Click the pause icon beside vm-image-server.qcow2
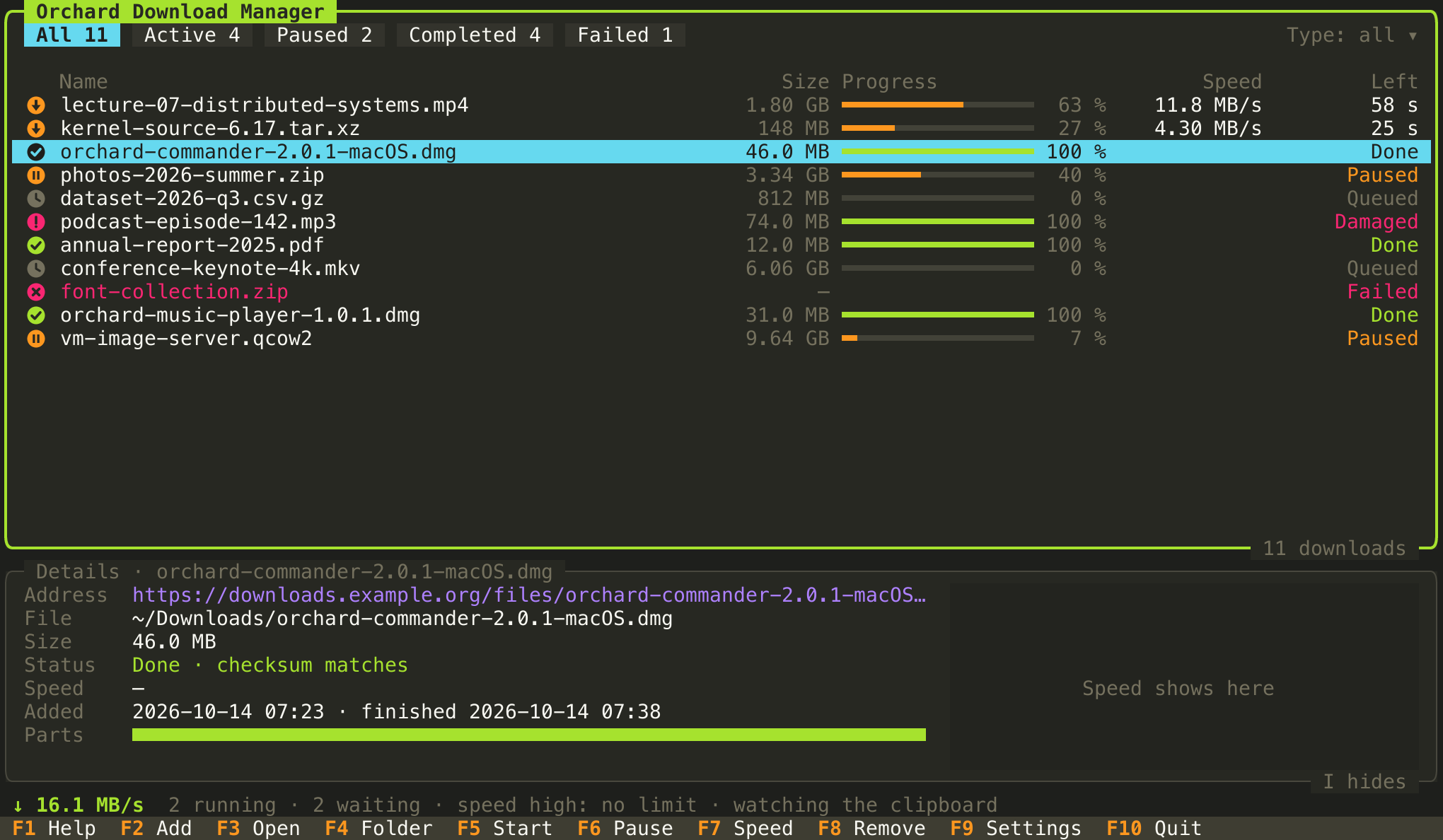 [36, 339]
